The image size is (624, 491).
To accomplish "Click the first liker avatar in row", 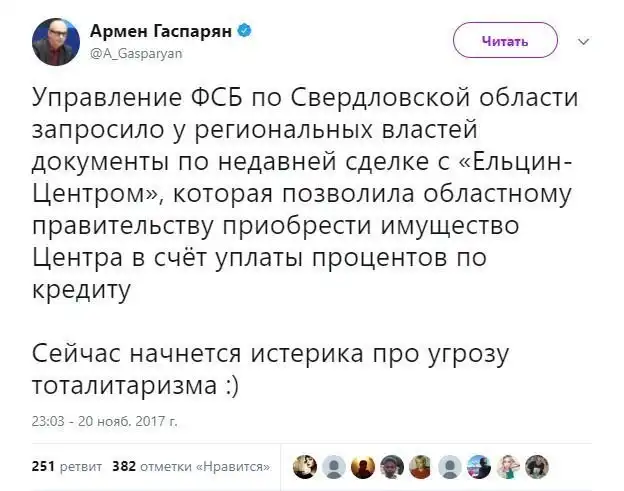I will [x=307, y=466].
